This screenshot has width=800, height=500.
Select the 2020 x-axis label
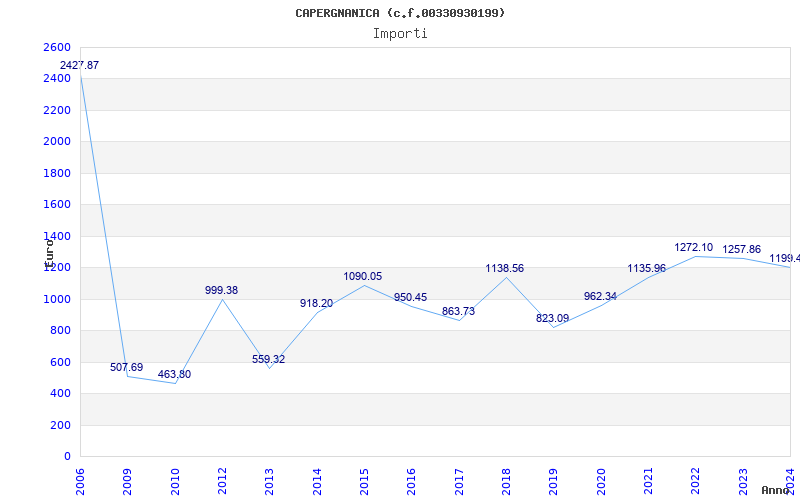[601, 482]
